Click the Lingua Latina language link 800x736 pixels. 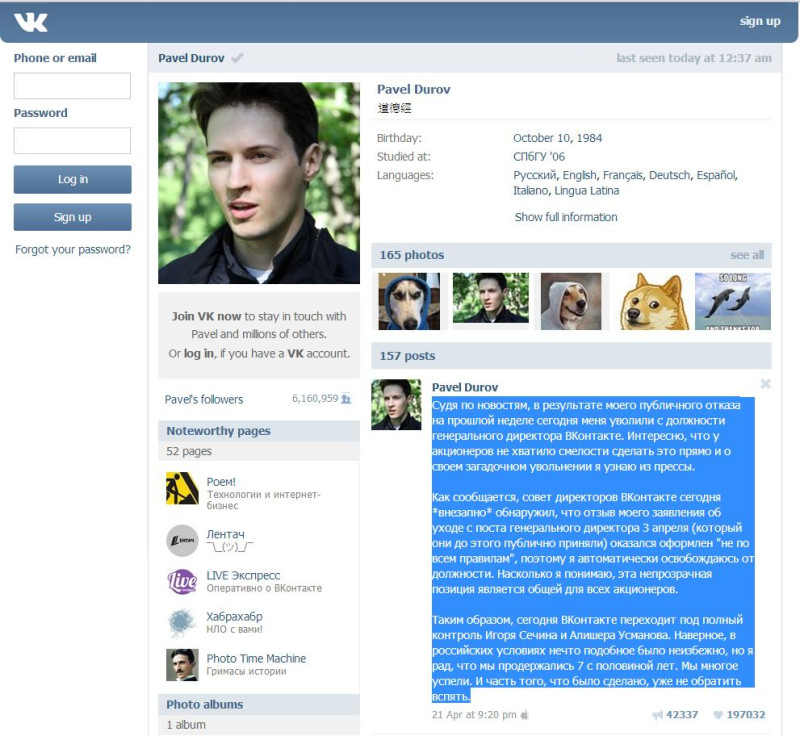[x=587, y=191]
